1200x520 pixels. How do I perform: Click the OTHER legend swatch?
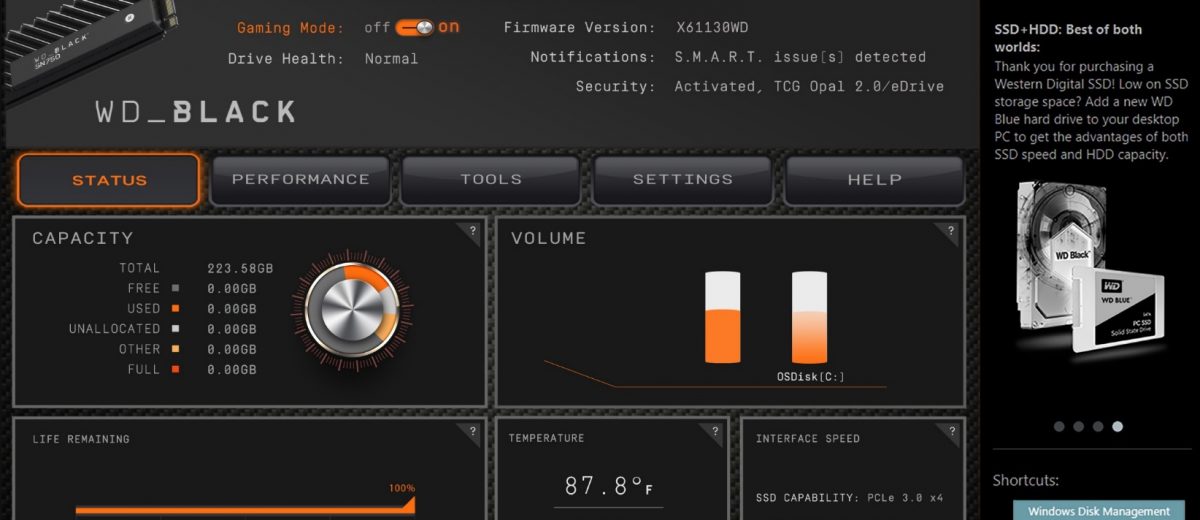click(x=175, y=349)
